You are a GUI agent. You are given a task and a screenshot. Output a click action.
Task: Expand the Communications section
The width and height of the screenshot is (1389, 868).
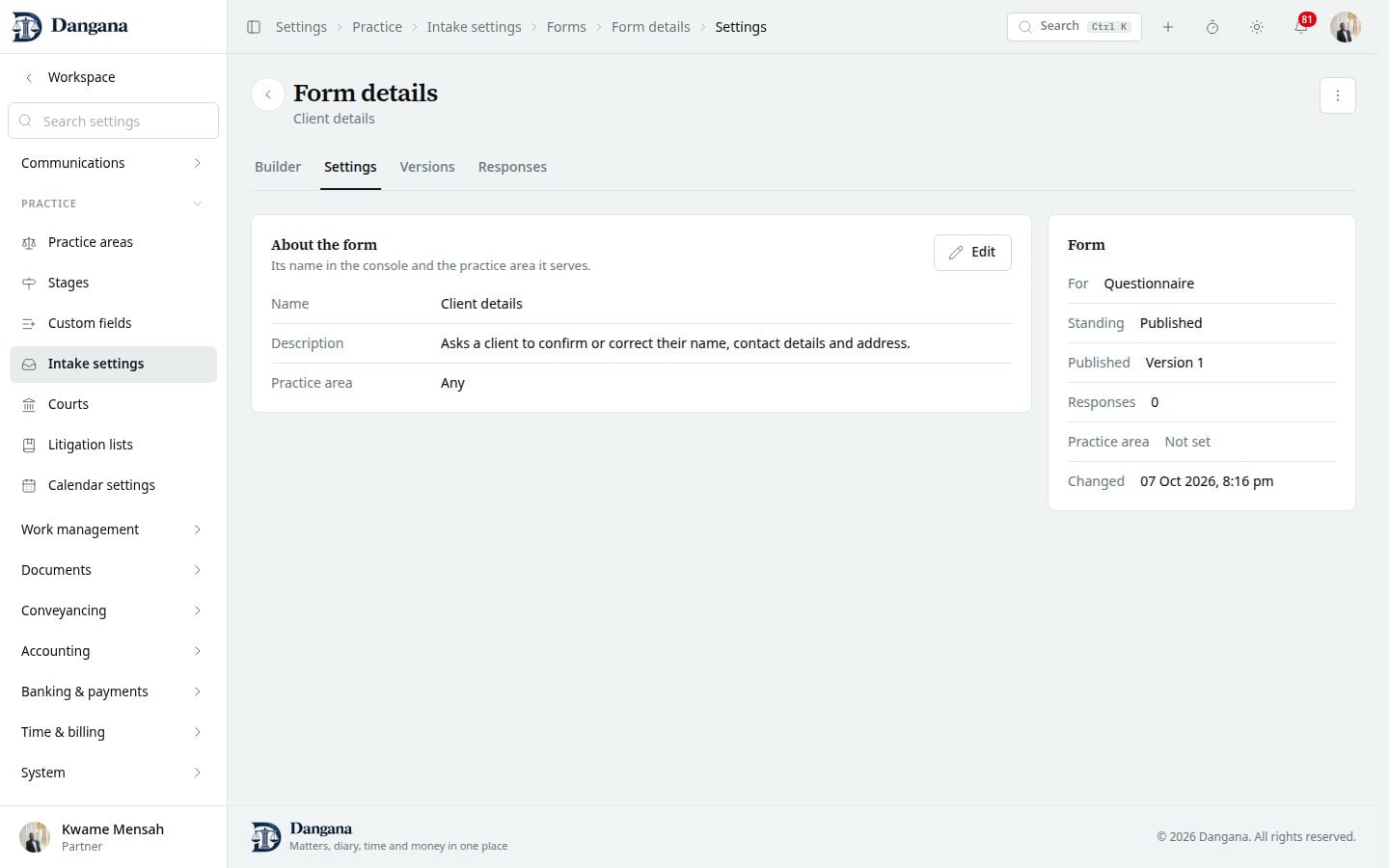tap(113, 163)
